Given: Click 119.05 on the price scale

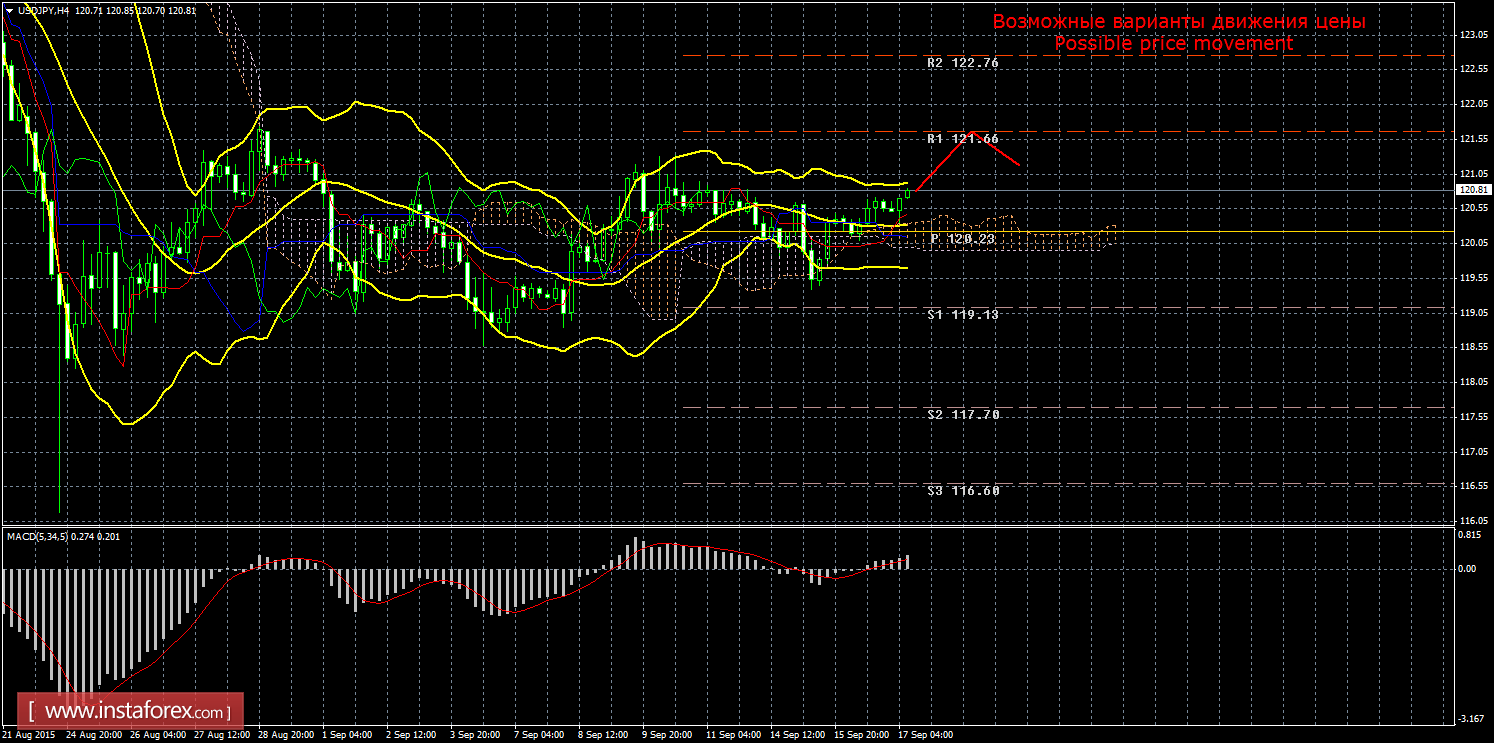Looking at the screenshot, I should (1474, 312).
